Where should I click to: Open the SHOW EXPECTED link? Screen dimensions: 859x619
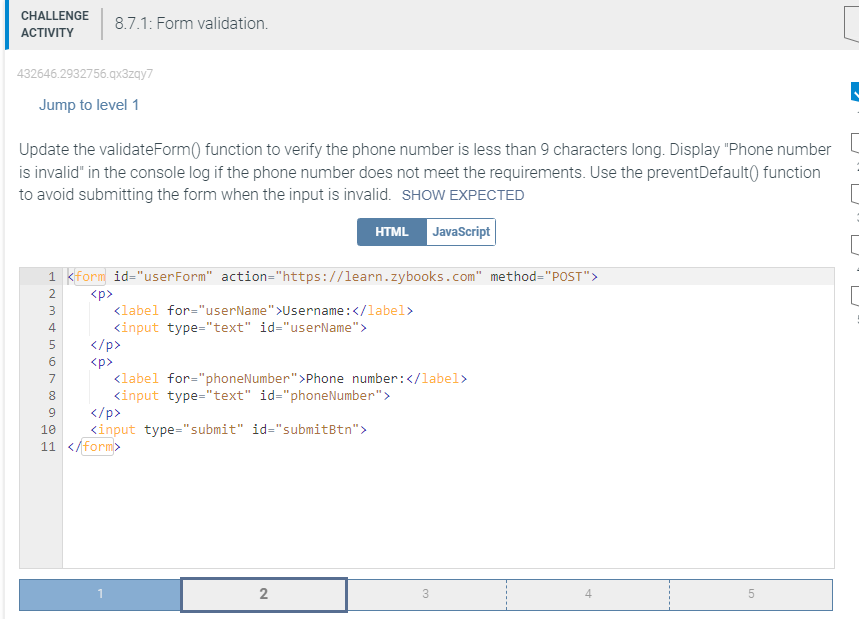463,195
